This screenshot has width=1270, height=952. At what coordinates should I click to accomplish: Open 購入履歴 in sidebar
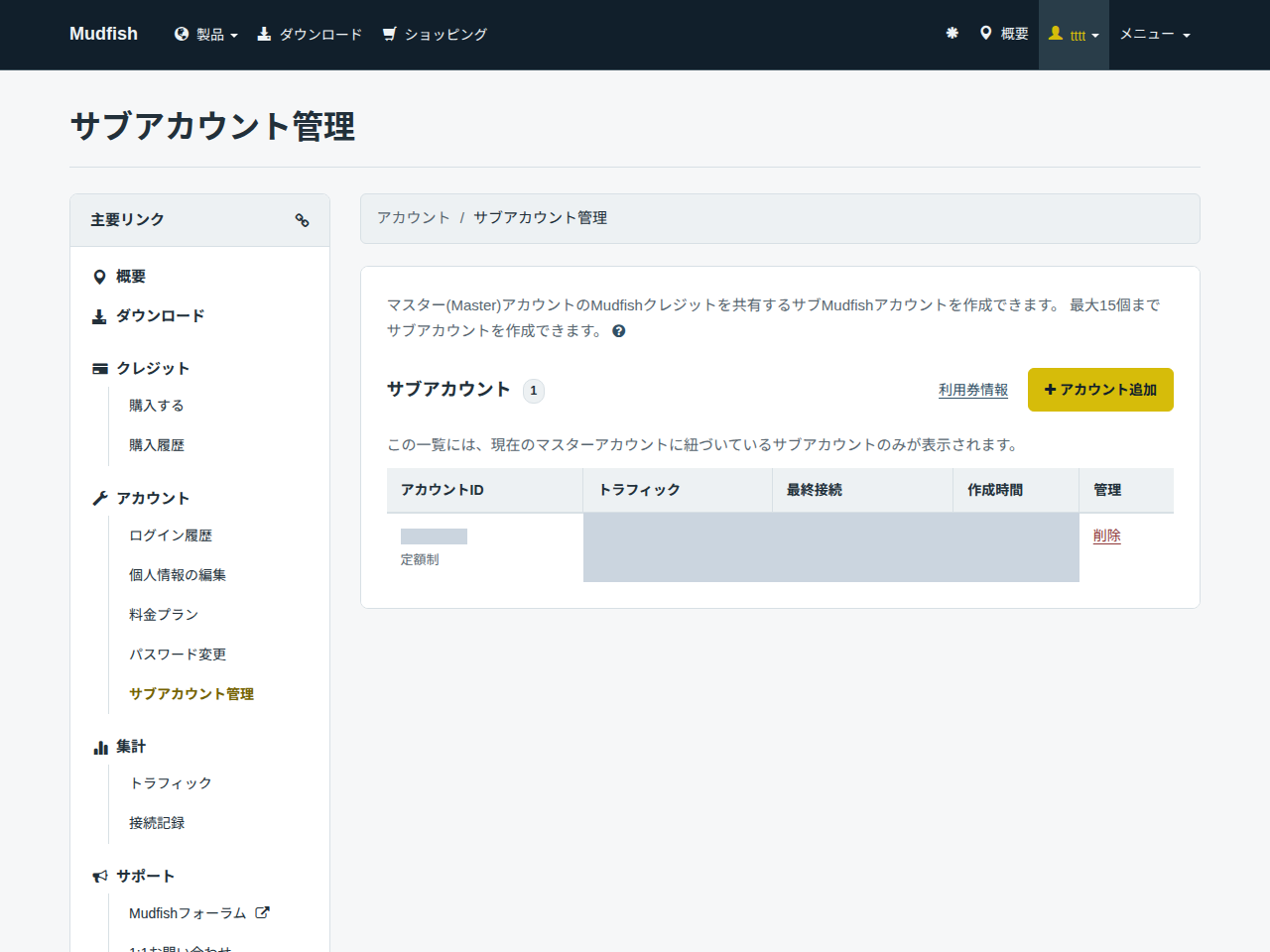[x=157, y=445]
